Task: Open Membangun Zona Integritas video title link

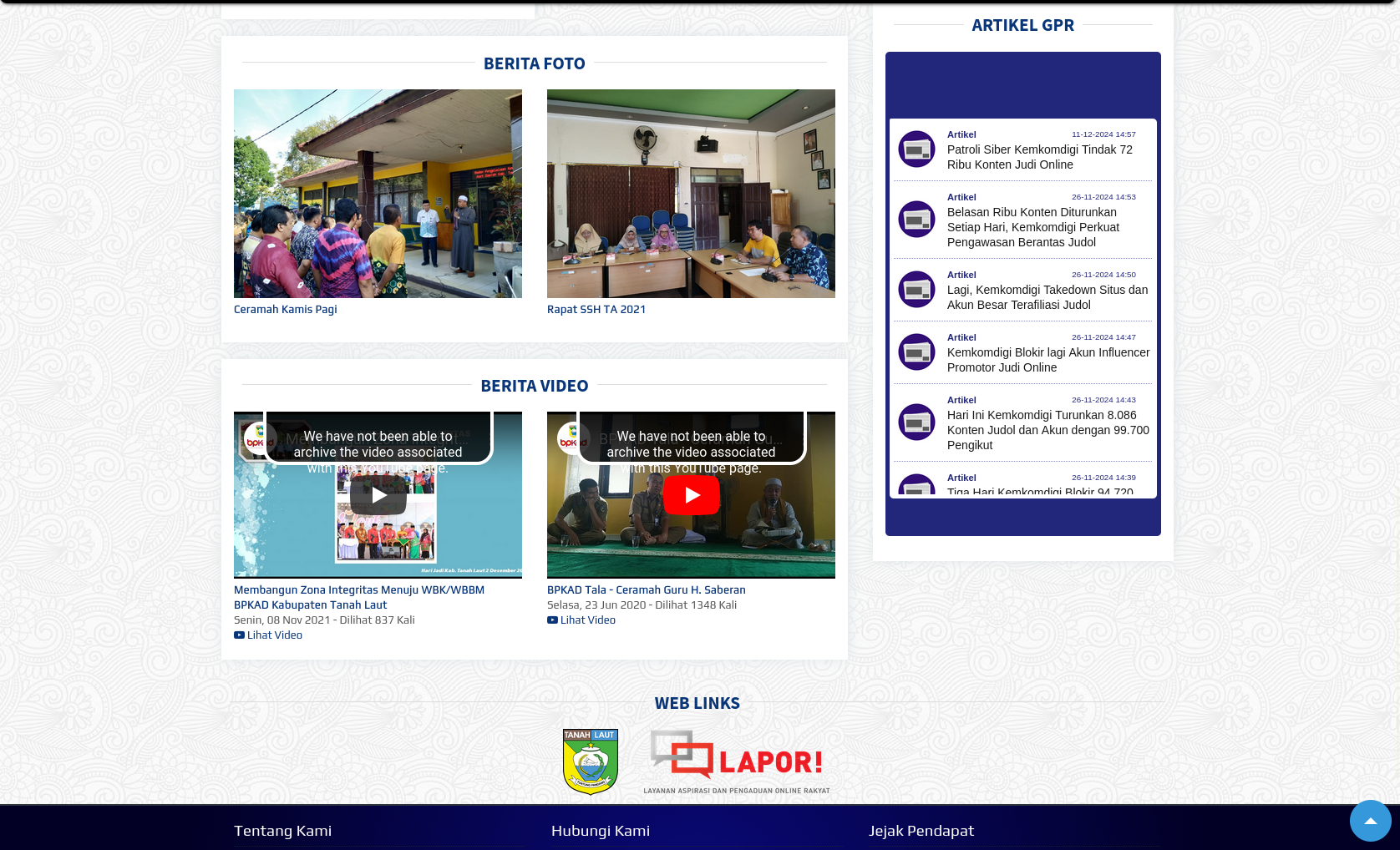Action: click(x=359, y=597)
